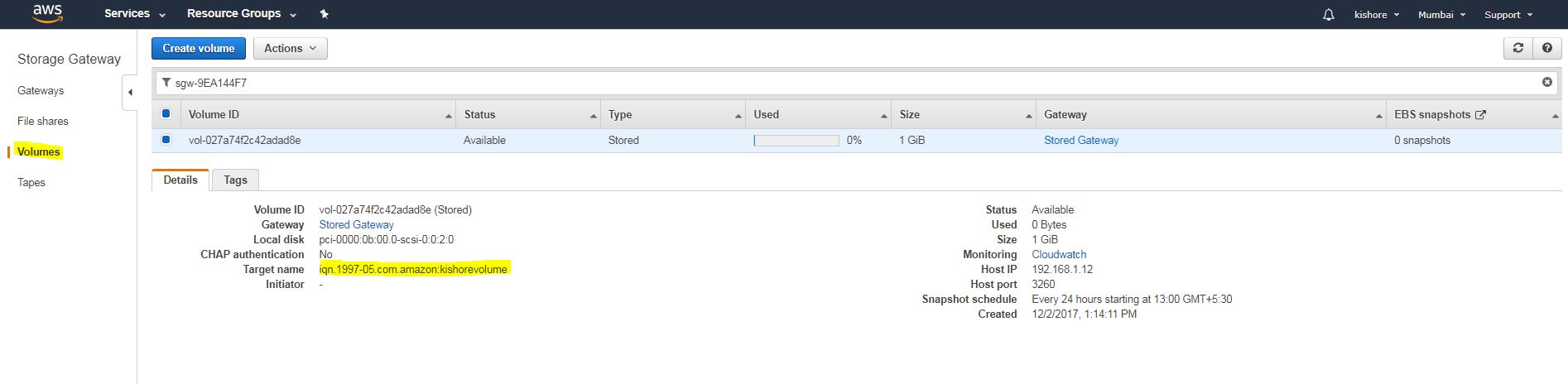Screen dimensions: 1568x384
Task: Toggle the select-all volumes header checkbox
Action: 166,113
